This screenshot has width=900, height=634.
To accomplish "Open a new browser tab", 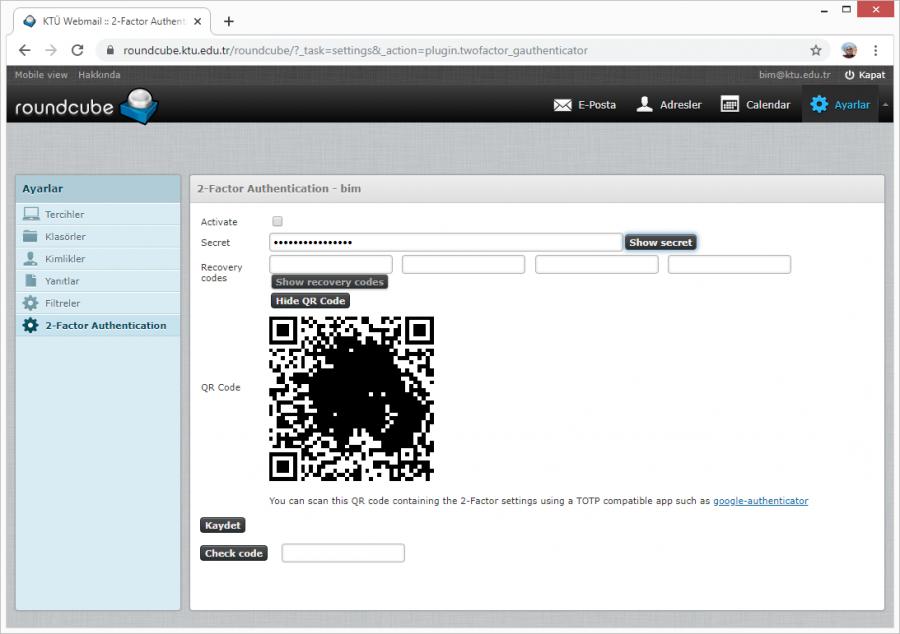I will tap(229, 21).
